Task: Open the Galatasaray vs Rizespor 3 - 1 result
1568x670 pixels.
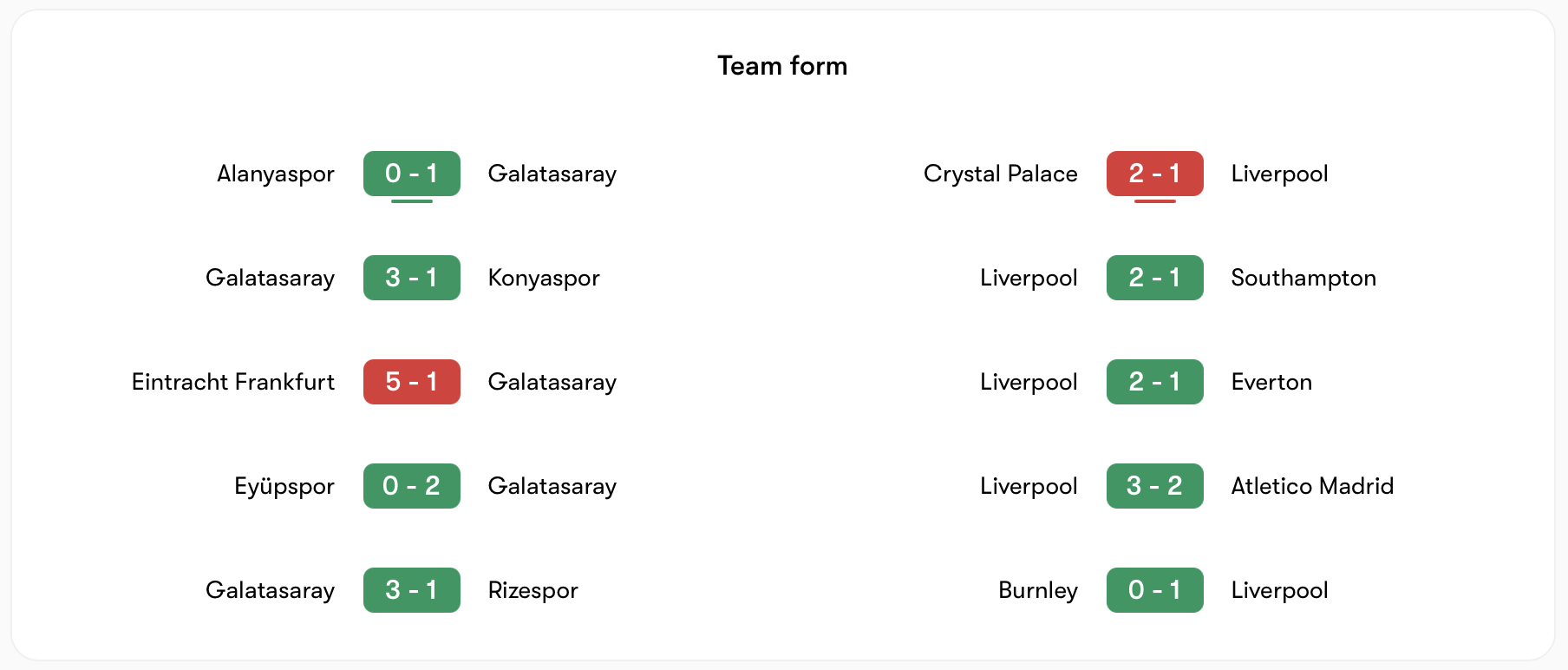Action: [411, 590]
